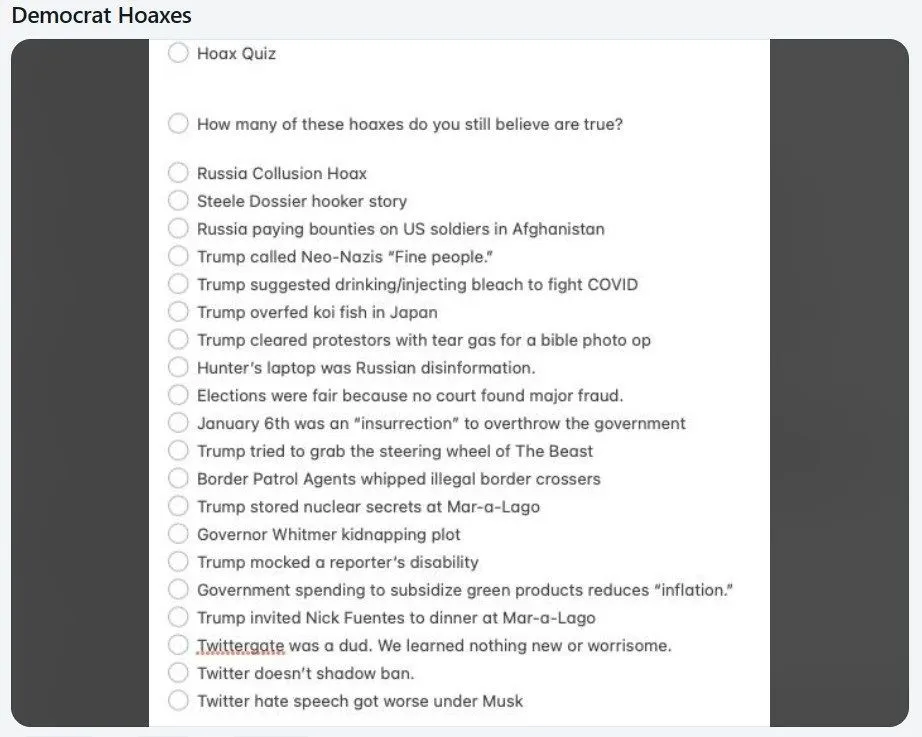Viewport: 922px width, 737px height.
Task: Tick the Steele Dossier hooker story option
Action: [x=178, y=201]
